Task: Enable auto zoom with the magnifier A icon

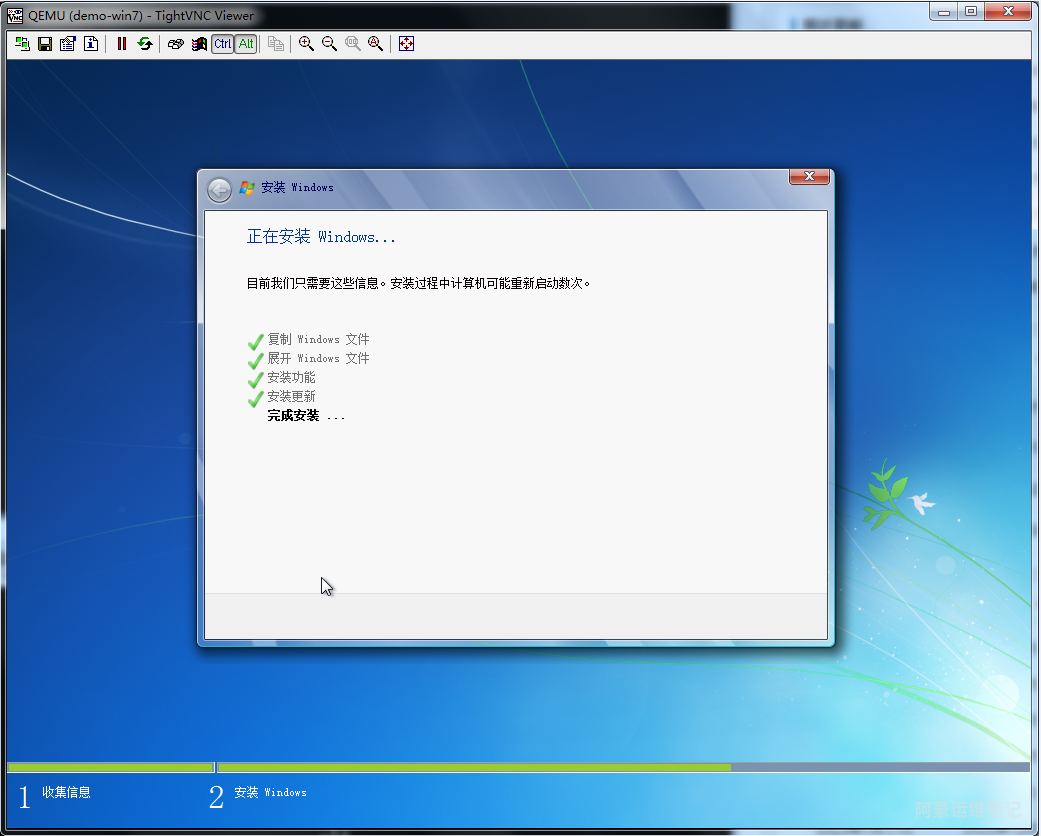Action: [375, 44]
